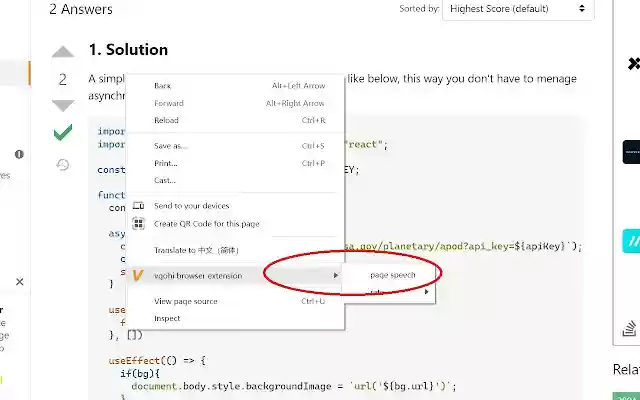Open vgohi browser extension menu entry
The height and width of the screenshot is (400, 640).
tap(235, 276)
